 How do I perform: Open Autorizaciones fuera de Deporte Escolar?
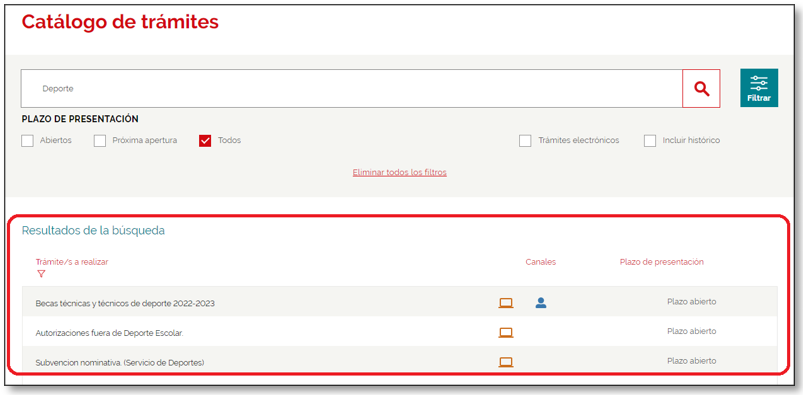tap(109, 333)
